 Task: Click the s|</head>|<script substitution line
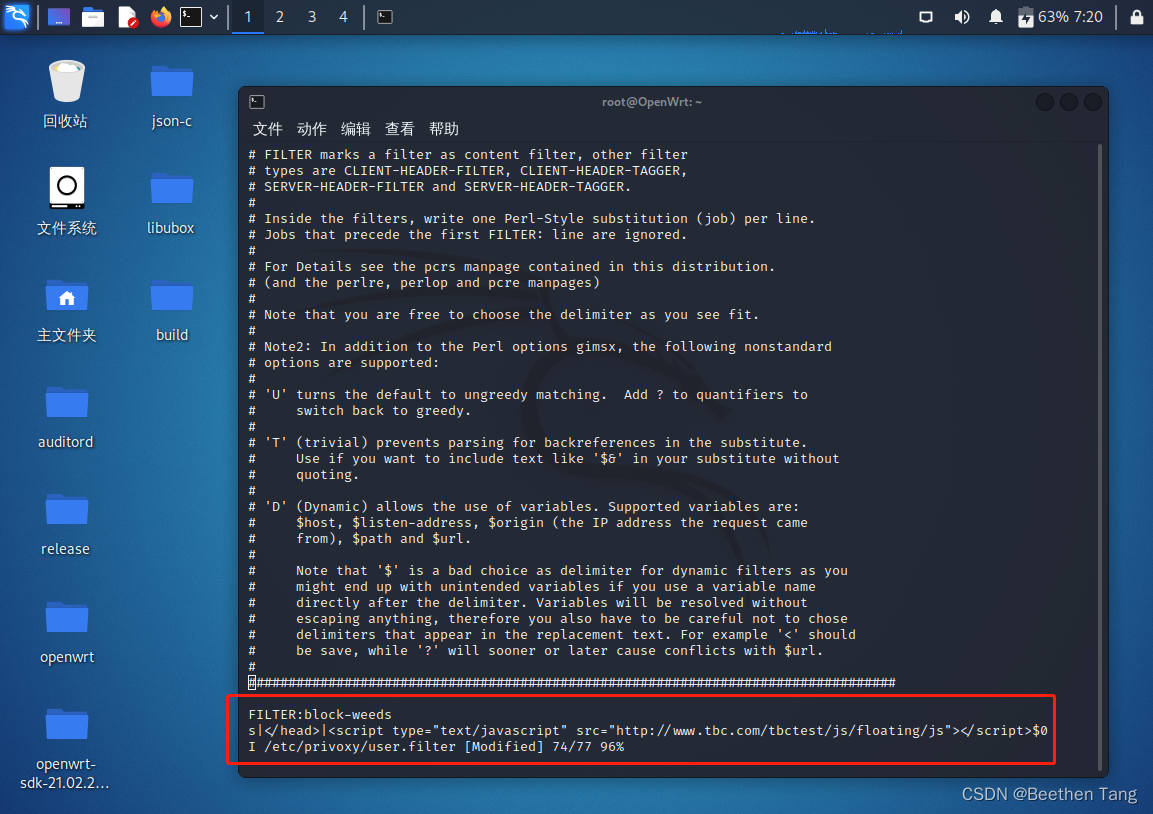[648, 731]
